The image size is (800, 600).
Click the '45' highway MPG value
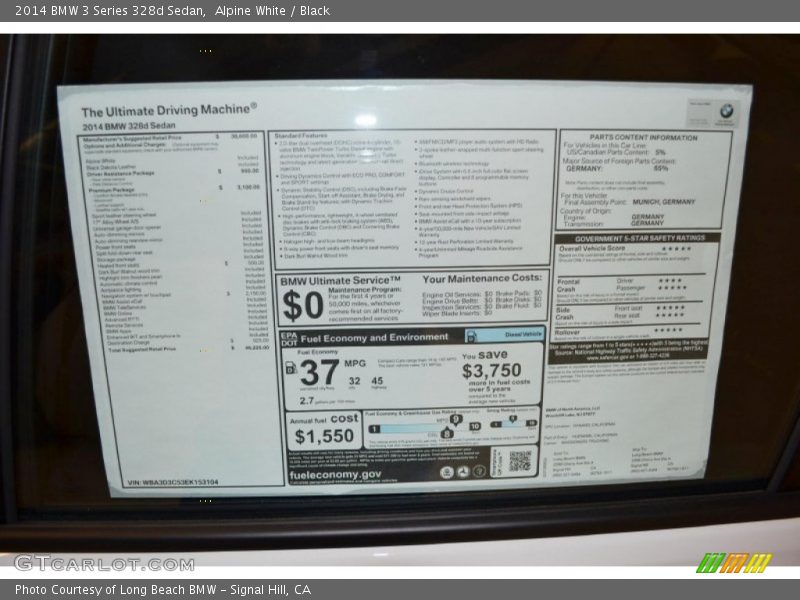click(x=377, y=381)
